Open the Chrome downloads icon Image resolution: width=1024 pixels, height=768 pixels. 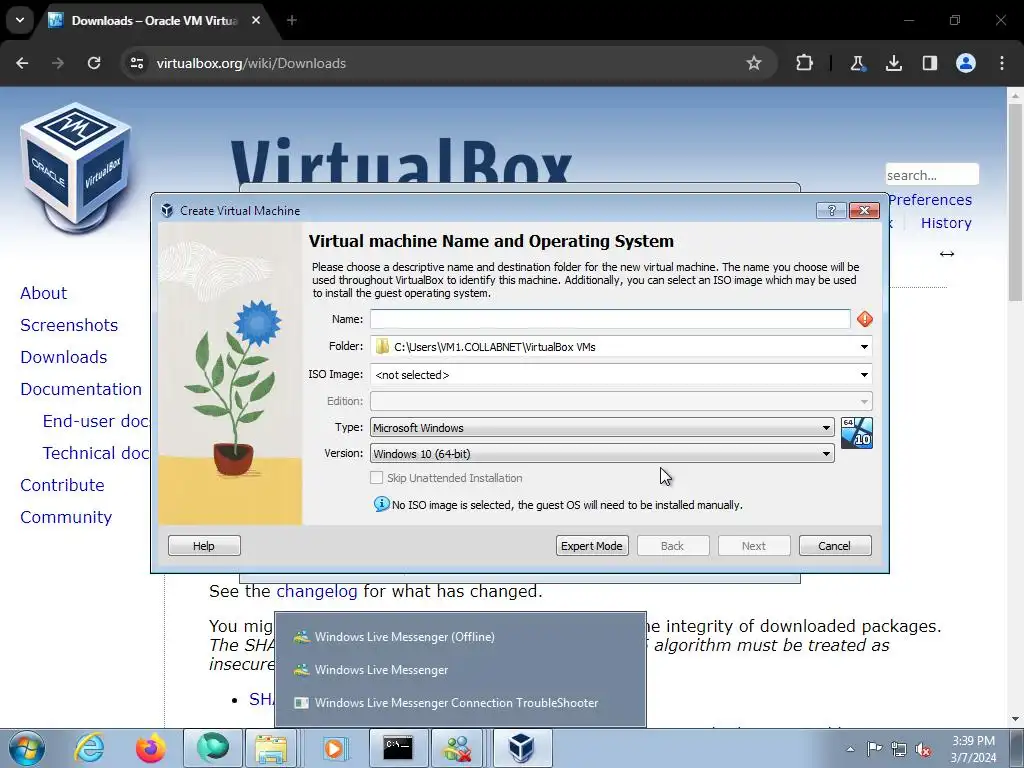[x=893, y=63]
